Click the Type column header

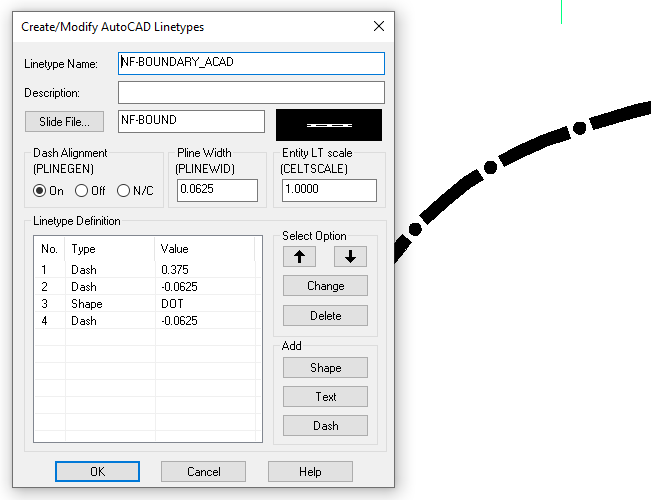[110, 249]
